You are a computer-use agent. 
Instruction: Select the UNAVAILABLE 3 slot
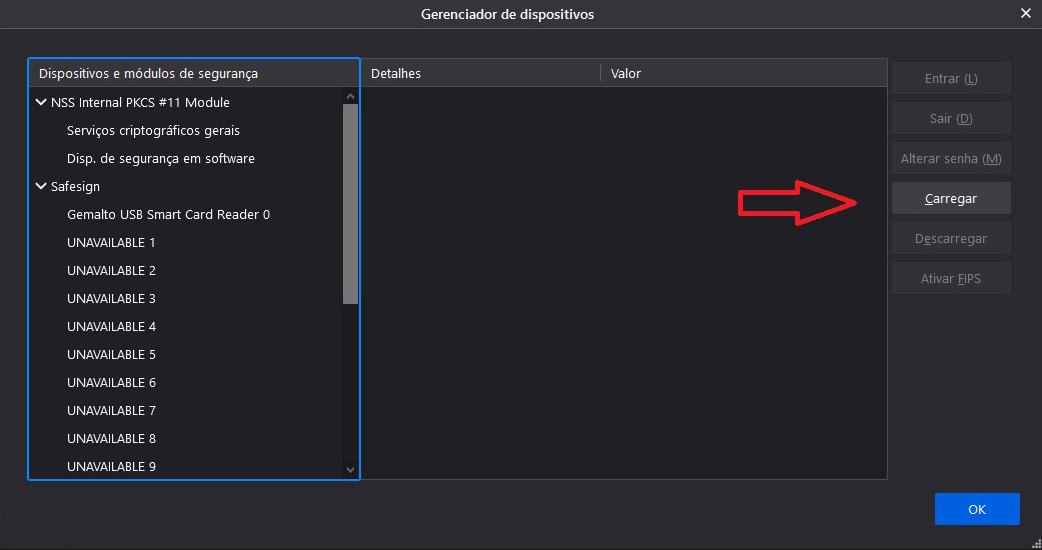pyautogui.click(x=111, y=298)
